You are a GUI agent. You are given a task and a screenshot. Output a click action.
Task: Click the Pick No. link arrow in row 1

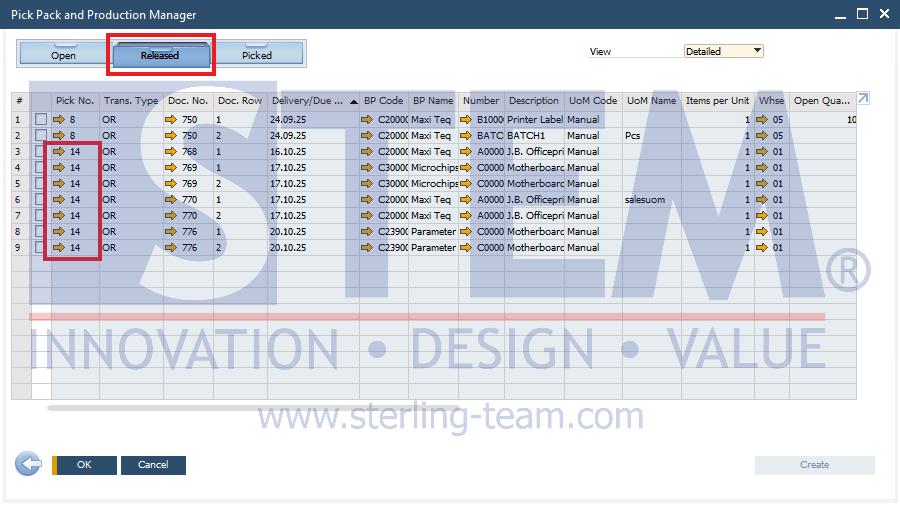click(59, 120)
